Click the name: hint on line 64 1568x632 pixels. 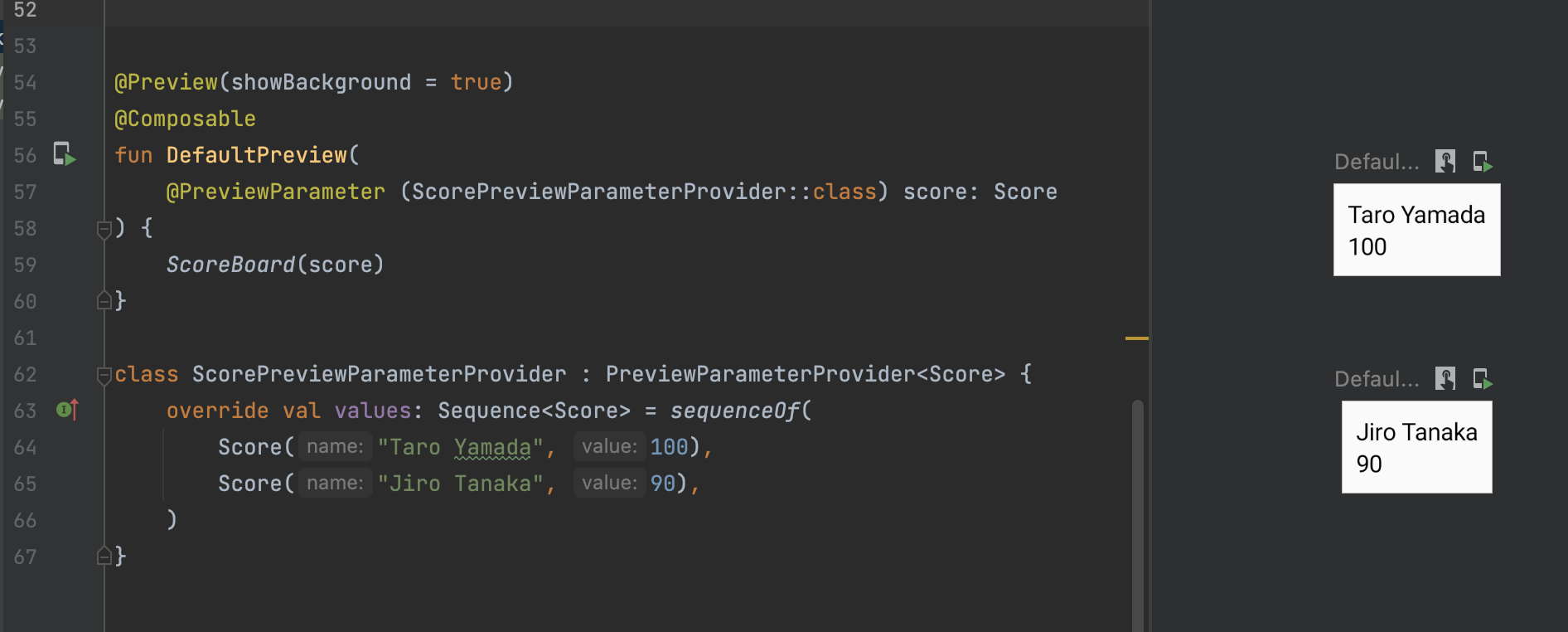(x=335, y=447)
